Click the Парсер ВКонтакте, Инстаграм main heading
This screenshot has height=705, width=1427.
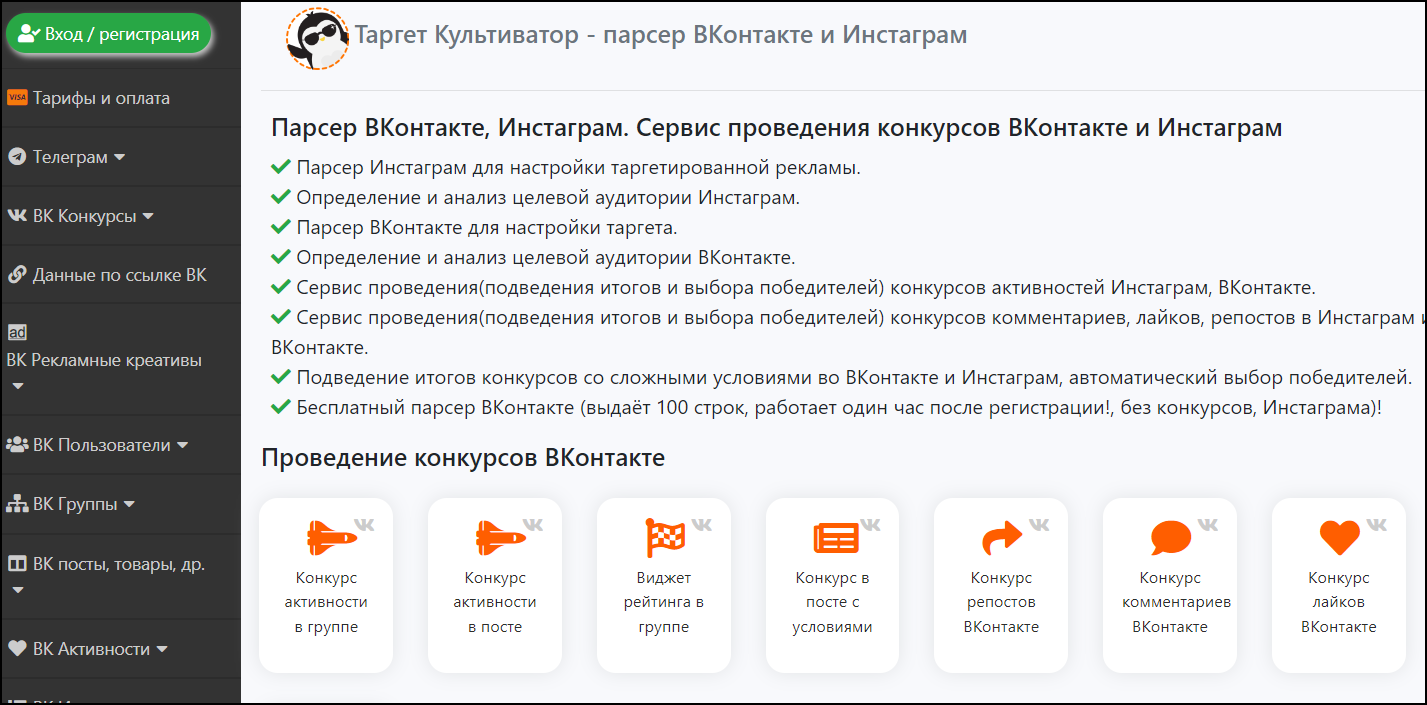click(777, 128)
